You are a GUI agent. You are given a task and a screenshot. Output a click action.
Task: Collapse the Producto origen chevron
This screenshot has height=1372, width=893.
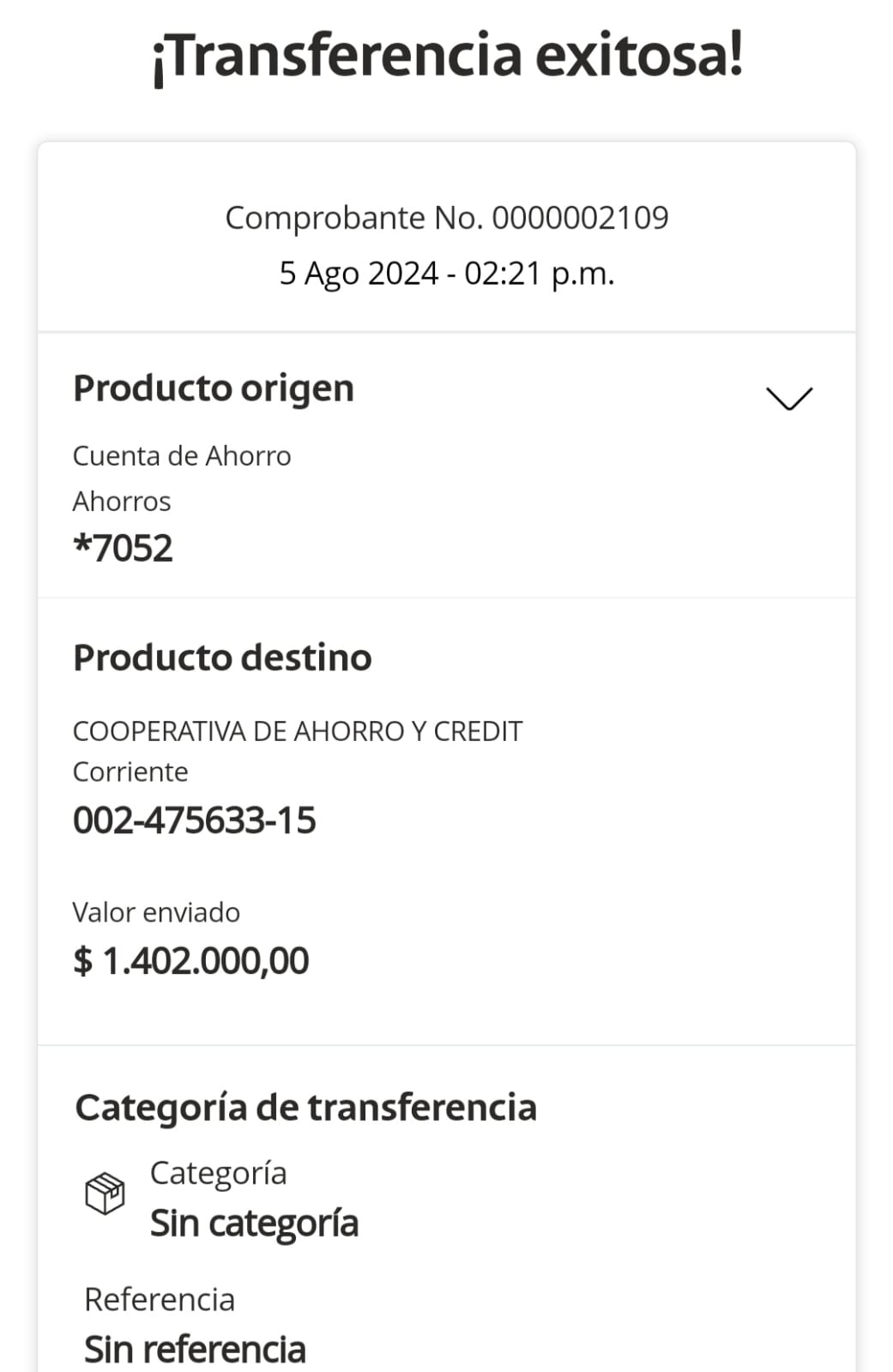pos(788,399)
